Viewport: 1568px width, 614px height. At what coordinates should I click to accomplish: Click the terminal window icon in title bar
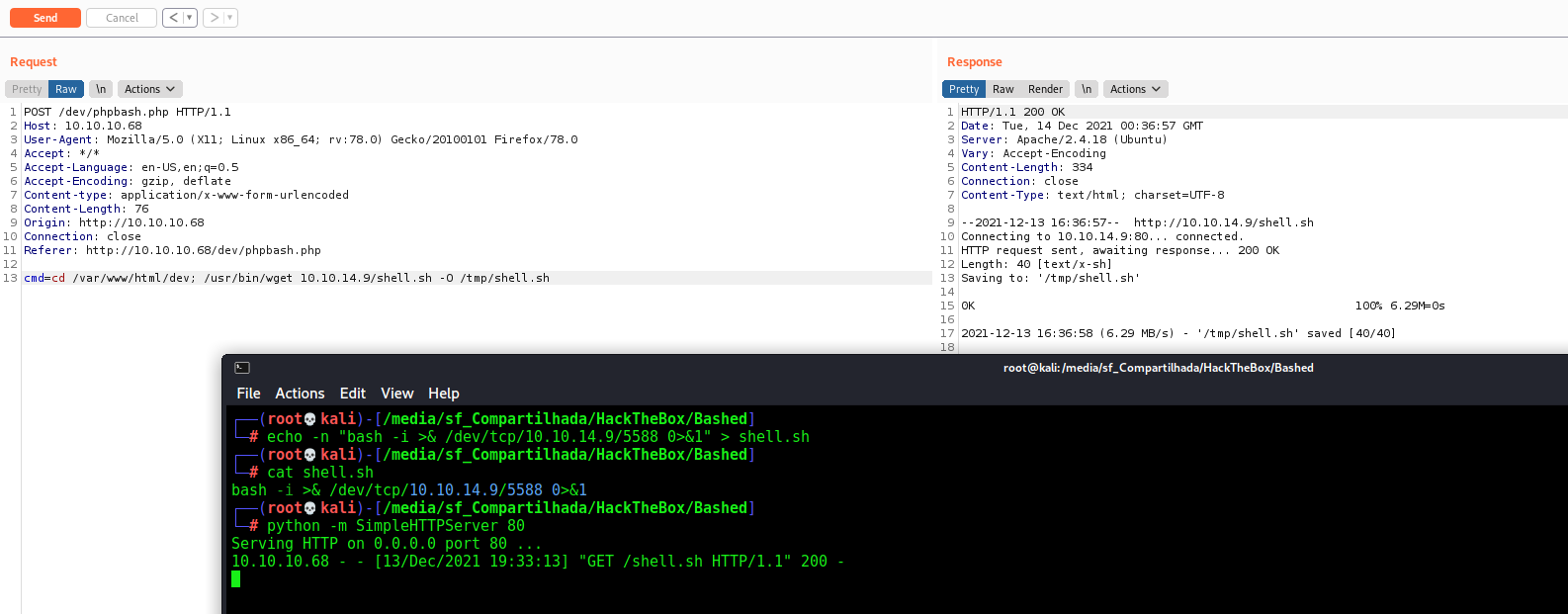point(242,368)
